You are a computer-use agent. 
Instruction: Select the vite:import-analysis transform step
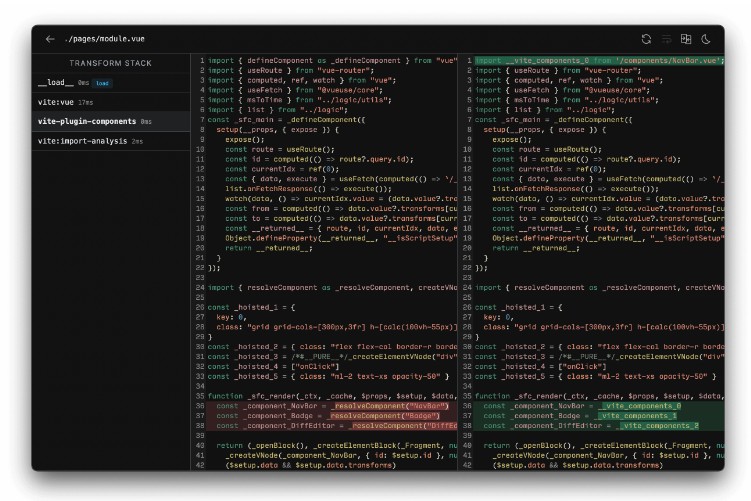[x=111, y=141]
